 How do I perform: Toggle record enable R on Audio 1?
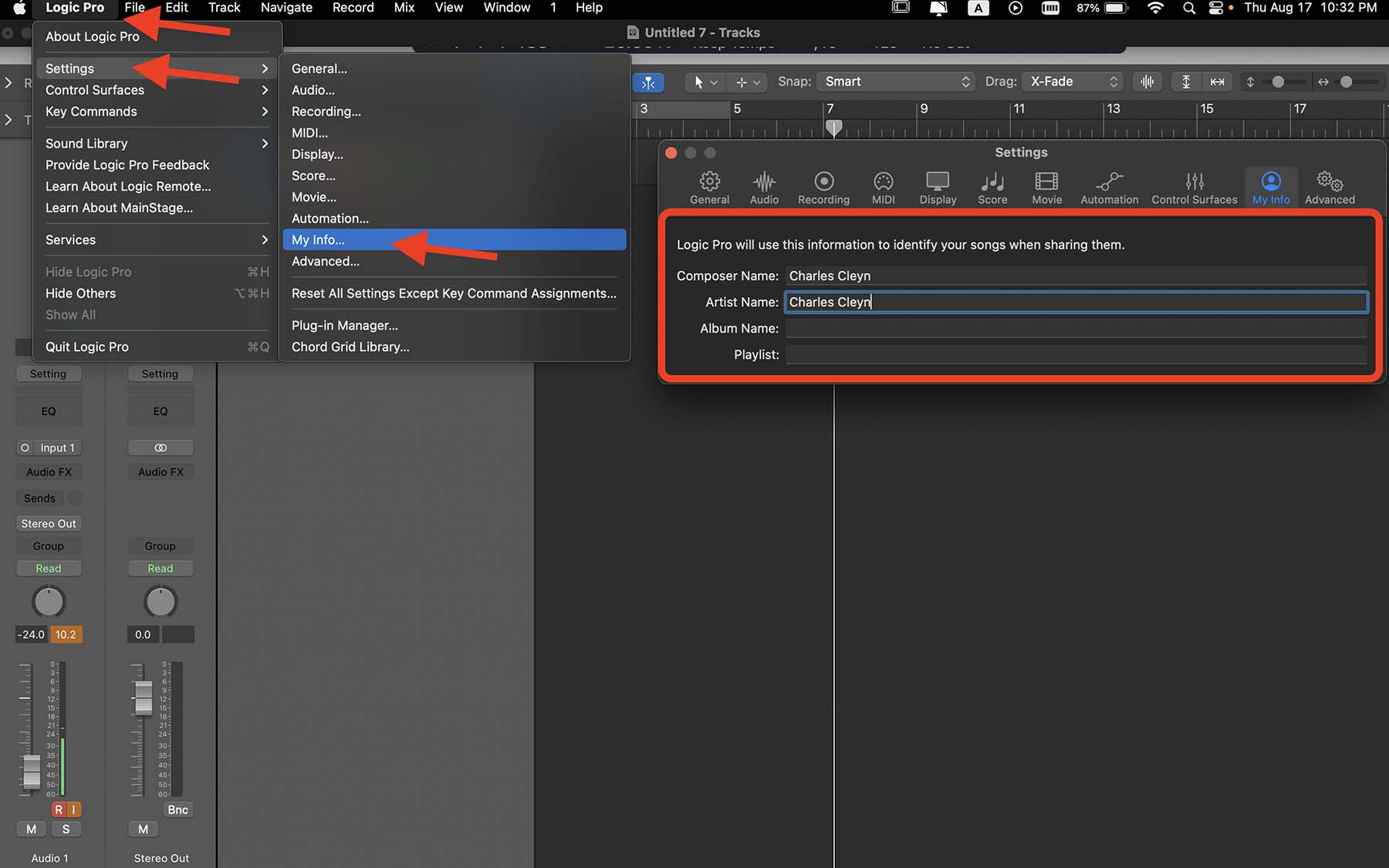click(x=59, y=809)
